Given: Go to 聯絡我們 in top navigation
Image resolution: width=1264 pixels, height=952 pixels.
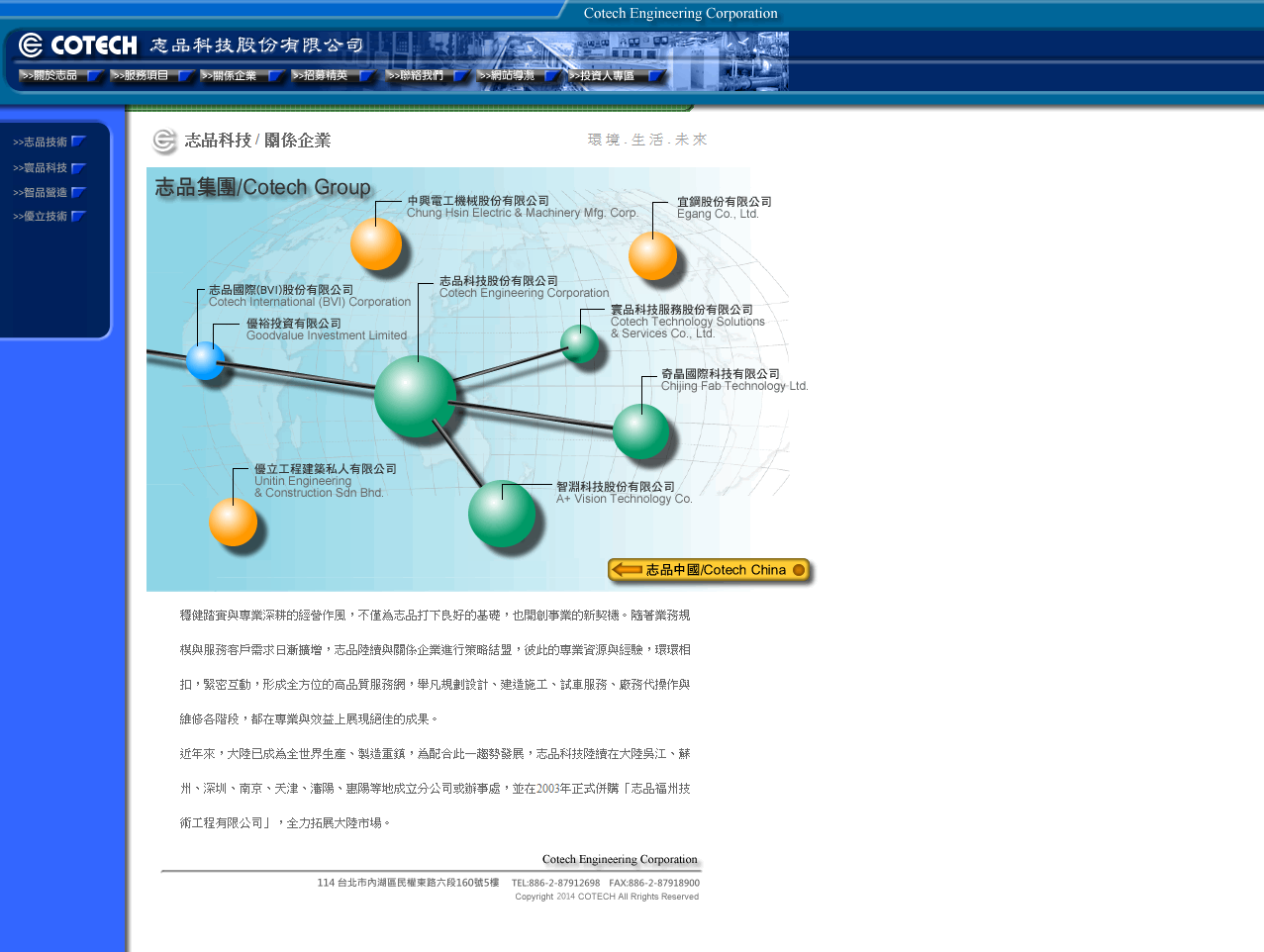Looking at the screenshot, I should (428, 76).
